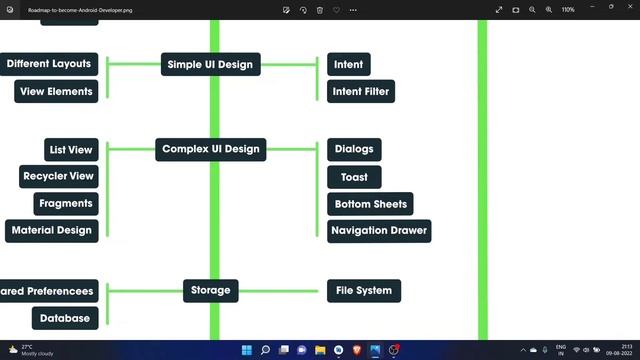Click the Recycler View box
The height and width of the screenshot is (360, 640).
point(59,176)
